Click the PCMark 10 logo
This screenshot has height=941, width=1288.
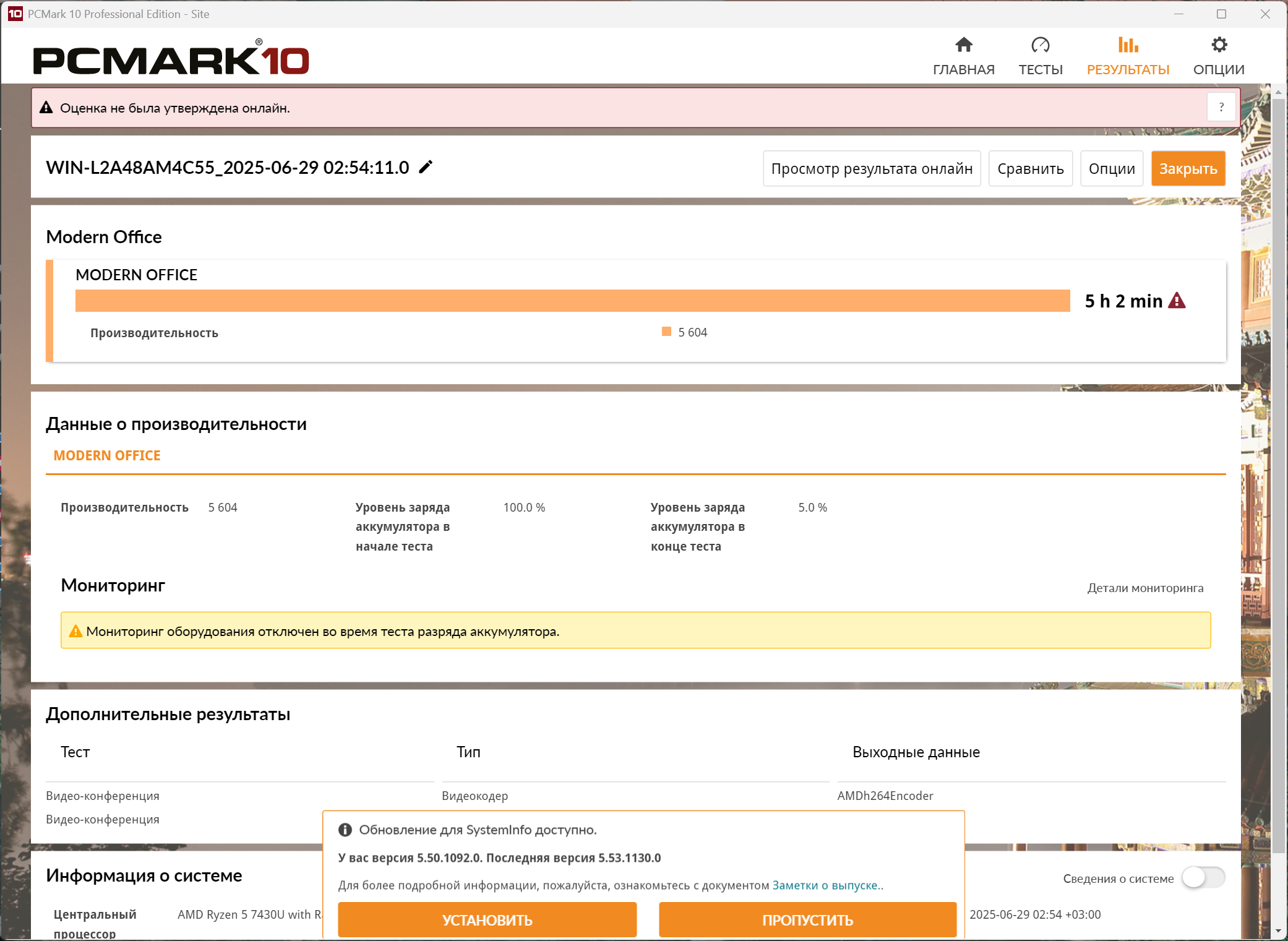tap(171, 59)
